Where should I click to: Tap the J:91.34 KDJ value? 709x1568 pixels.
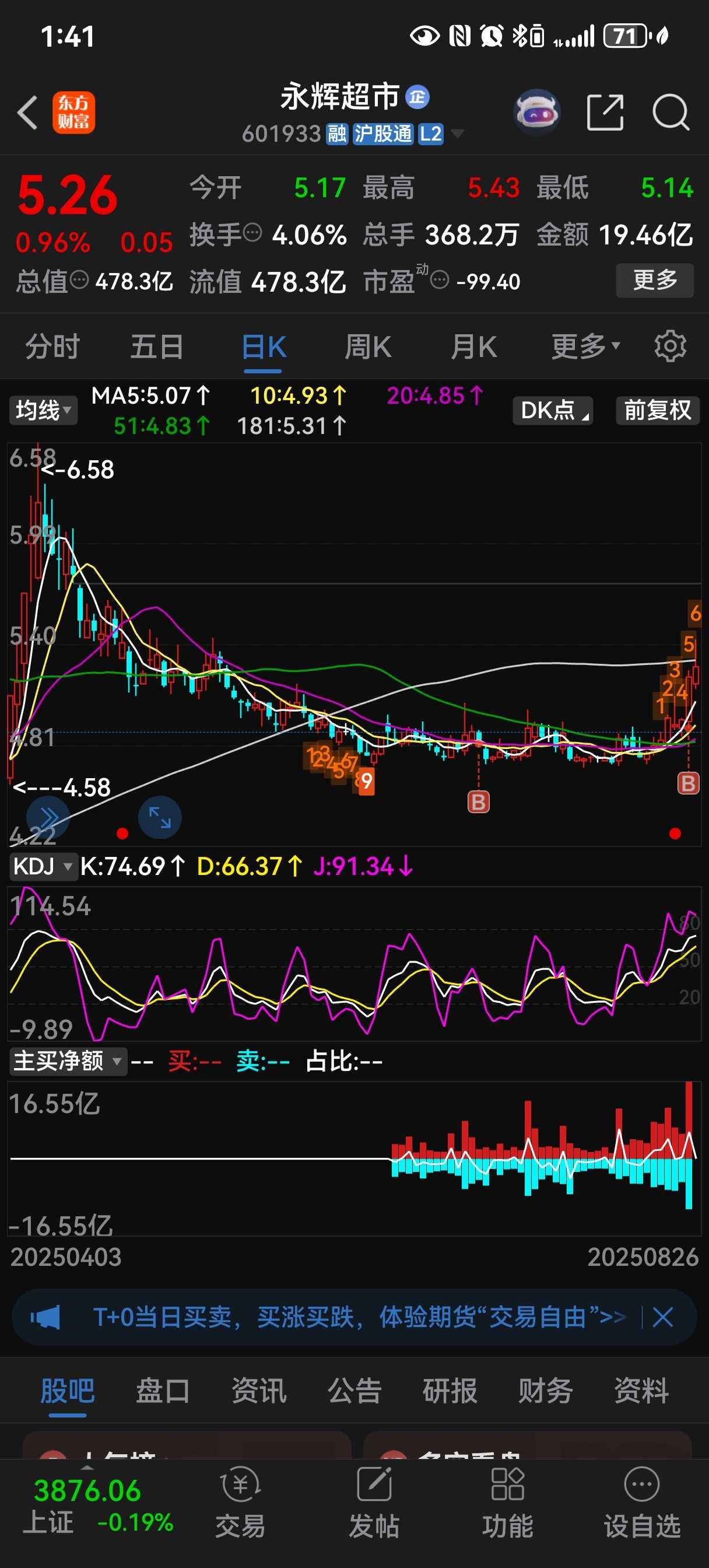[364, 866]
